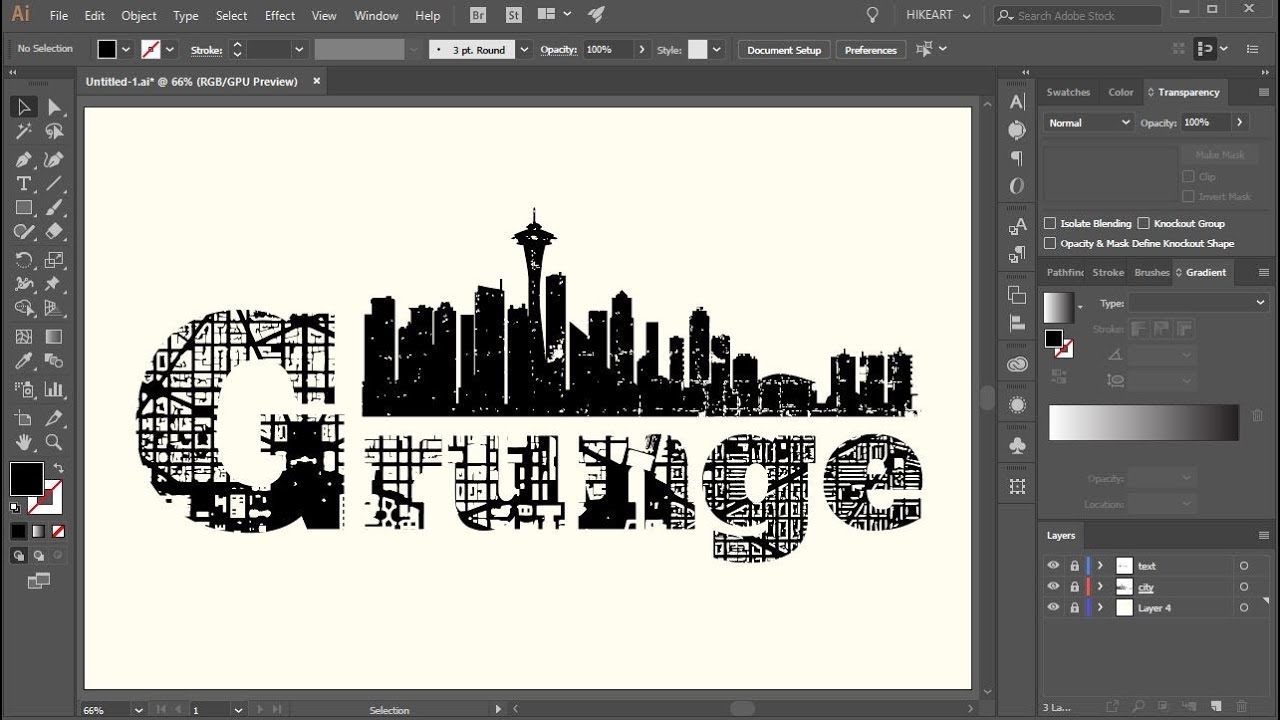Select the Pen tool
1280x720 pixels.
pyautogui.click(x=24, y=159)
